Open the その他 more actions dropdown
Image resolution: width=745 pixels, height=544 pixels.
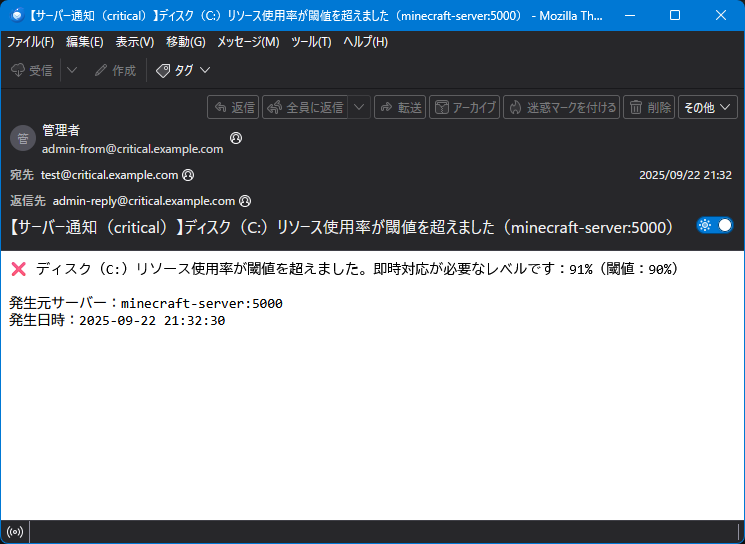[707, 107]
